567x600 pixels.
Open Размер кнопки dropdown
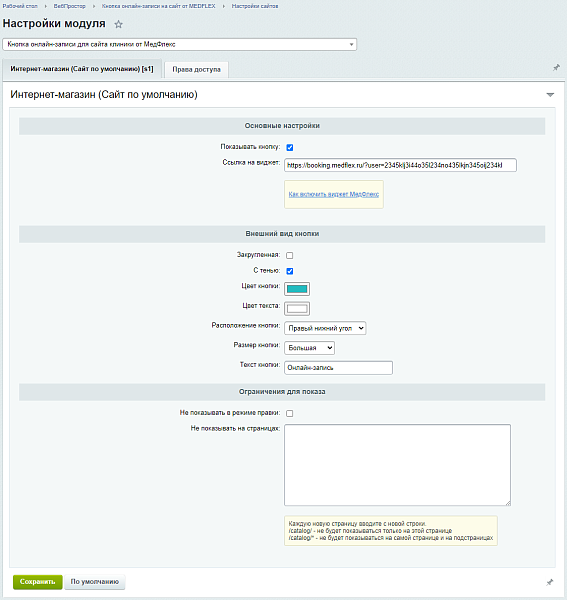tap(309, 348)
